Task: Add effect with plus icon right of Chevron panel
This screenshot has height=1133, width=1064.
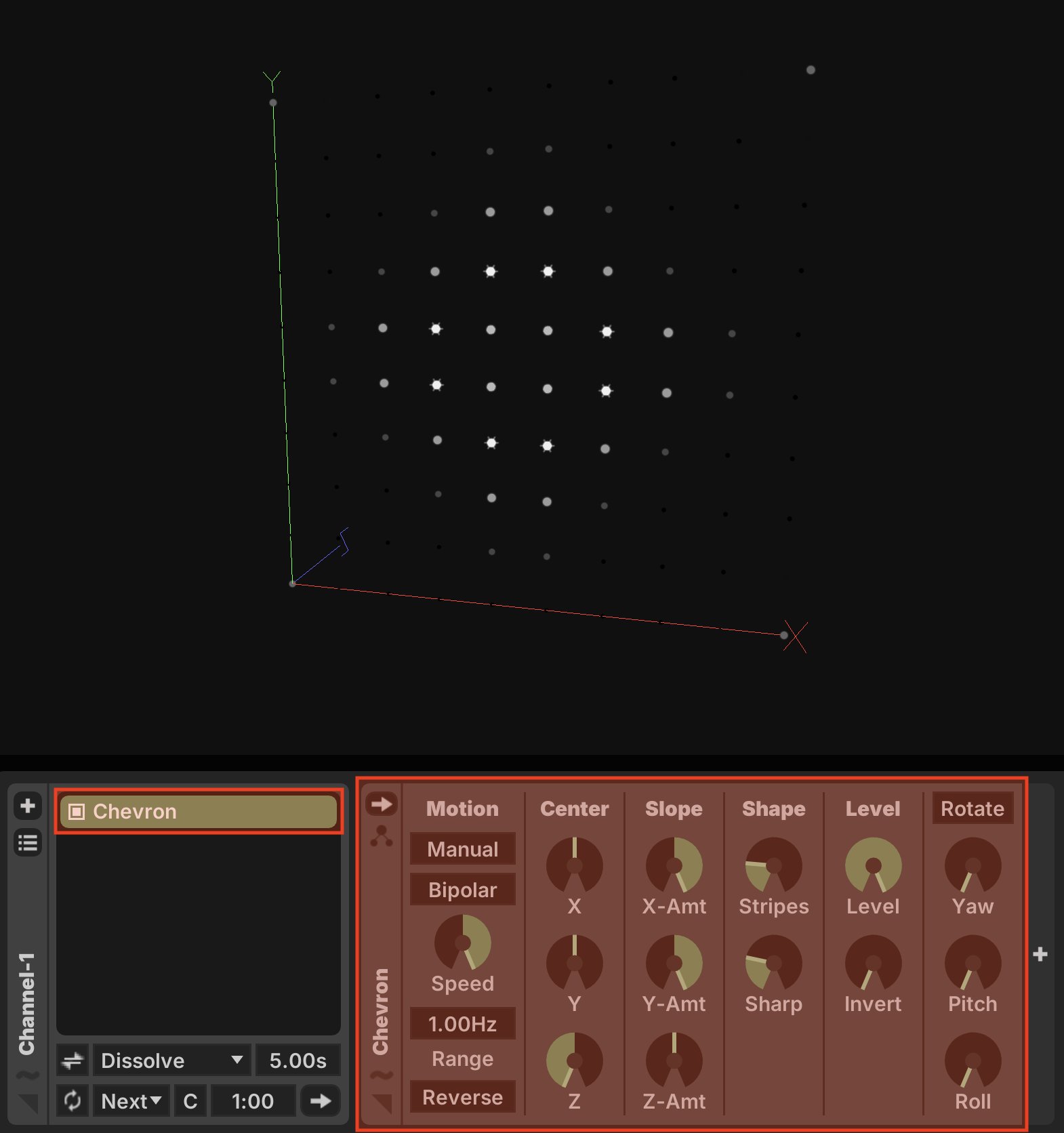Action: click(x=1040, y=955)
